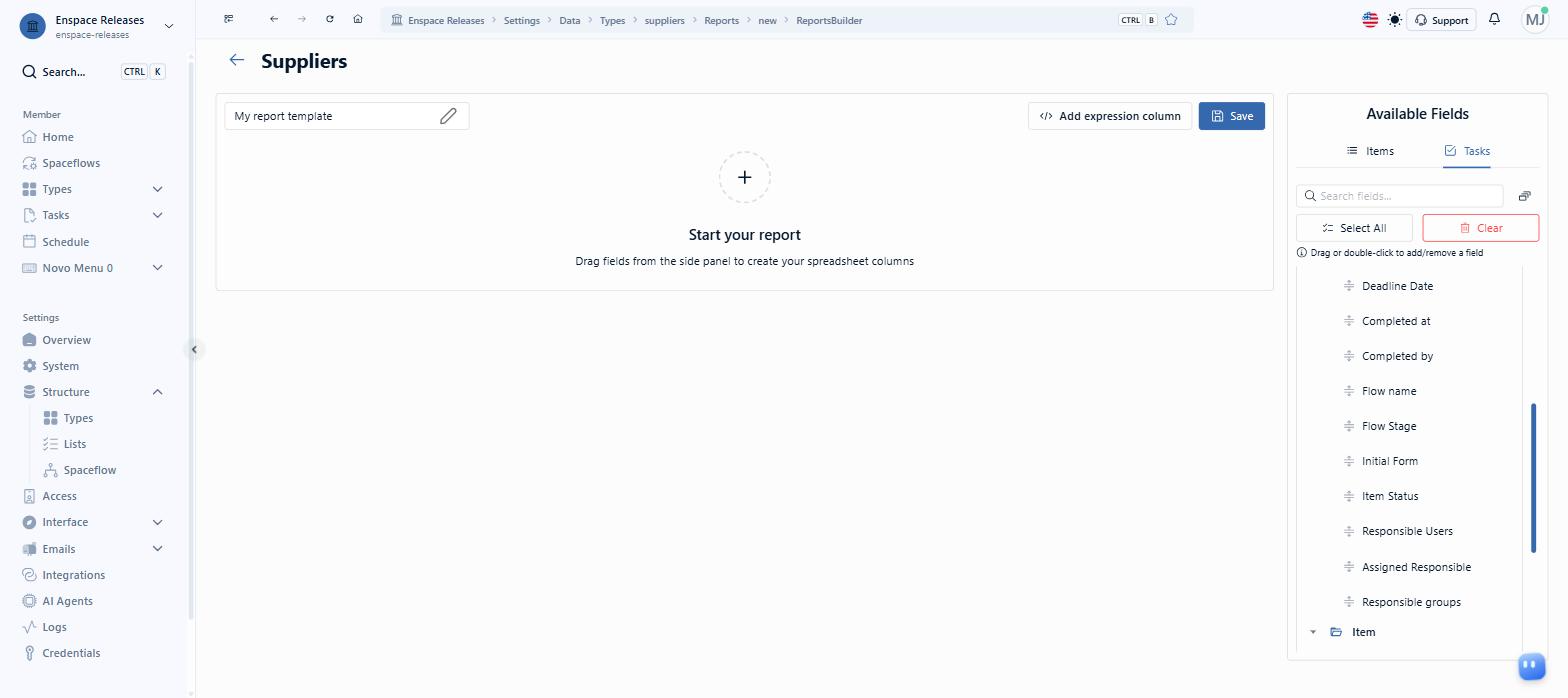Switch to the Items tab
1568x698 pixels.
[1370, 151]
